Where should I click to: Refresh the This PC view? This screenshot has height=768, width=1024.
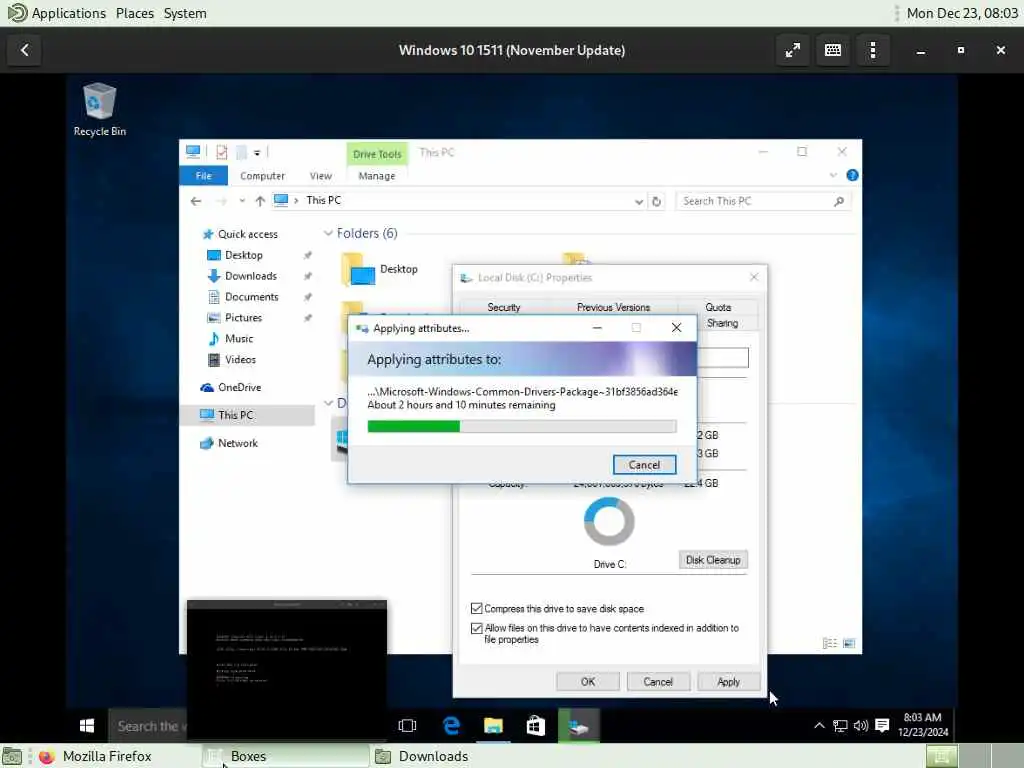point(656,202)
